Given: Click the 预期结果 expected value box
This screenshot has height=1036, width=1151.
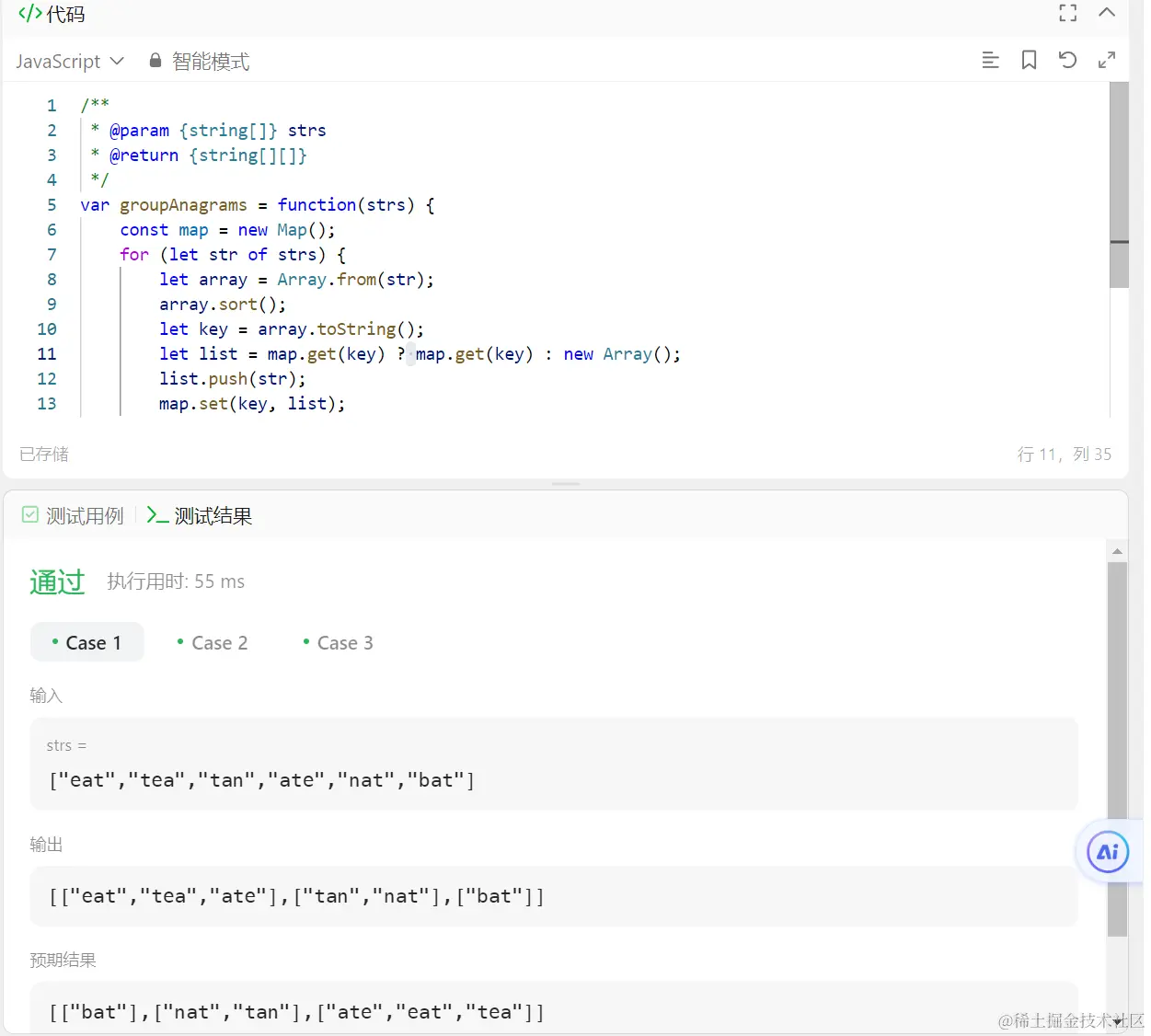Looking at the screenshot, I should 554,1008.
